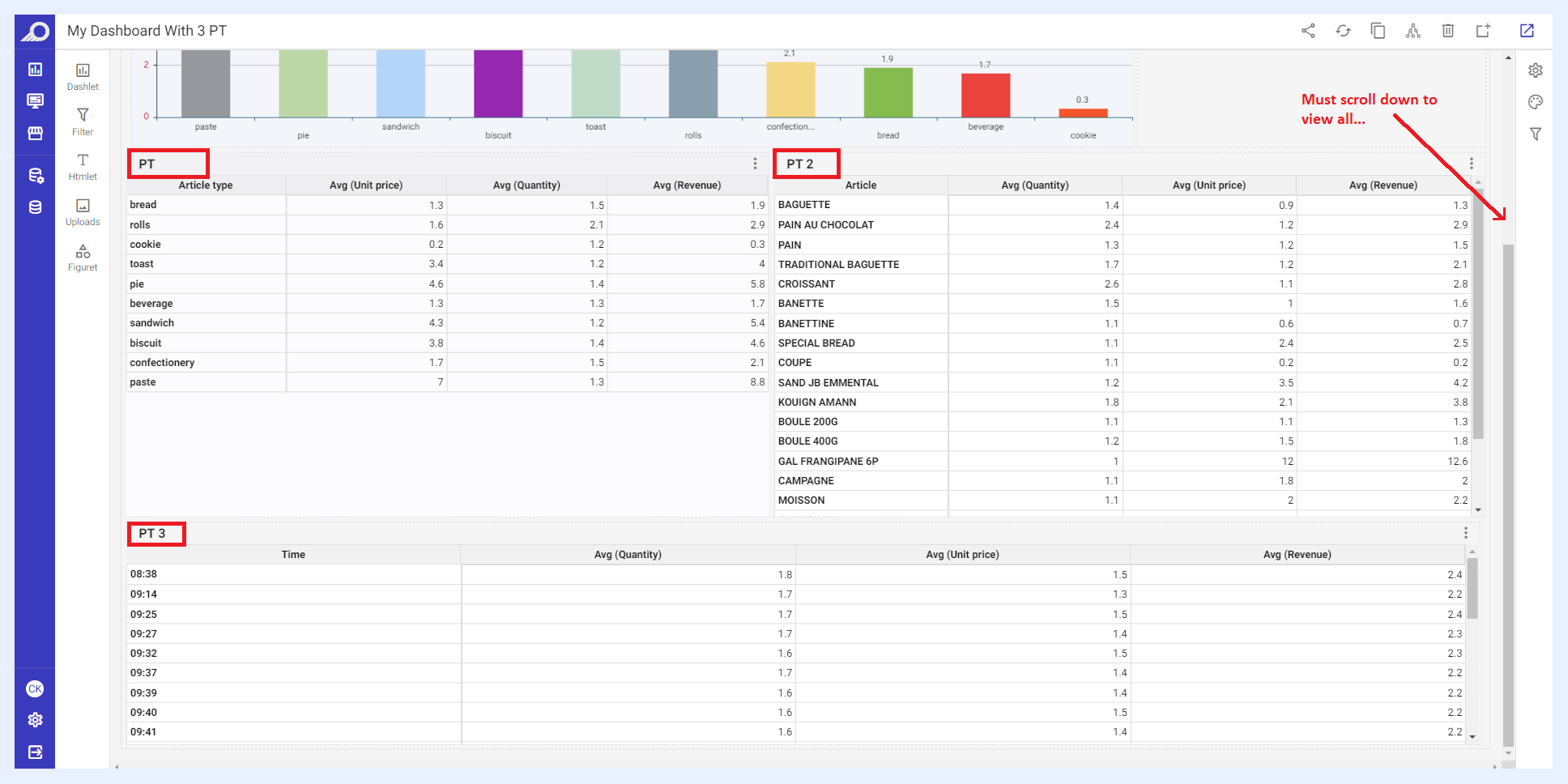This screenshot has height=784, width=1568.
Task: Click the share icon in top toolbar
Action: tap(1308, 31)
